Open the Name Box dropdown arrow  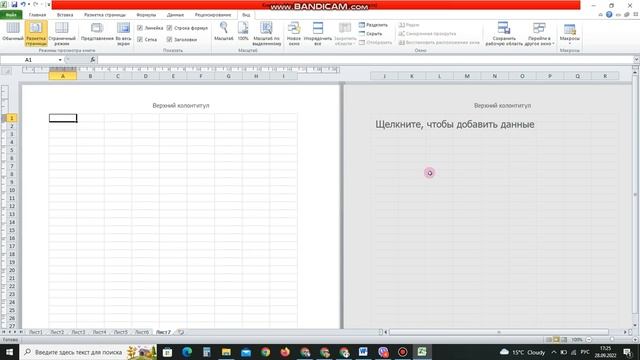(60, 60)
